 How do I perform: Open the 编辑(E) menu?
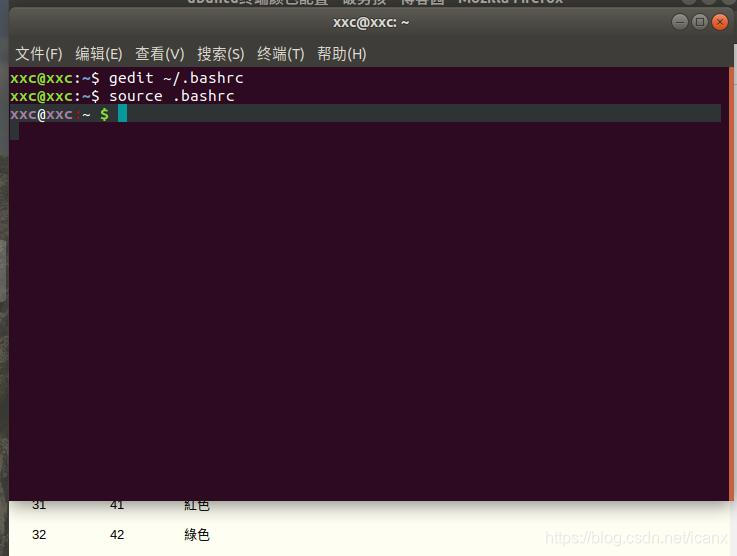99,54
